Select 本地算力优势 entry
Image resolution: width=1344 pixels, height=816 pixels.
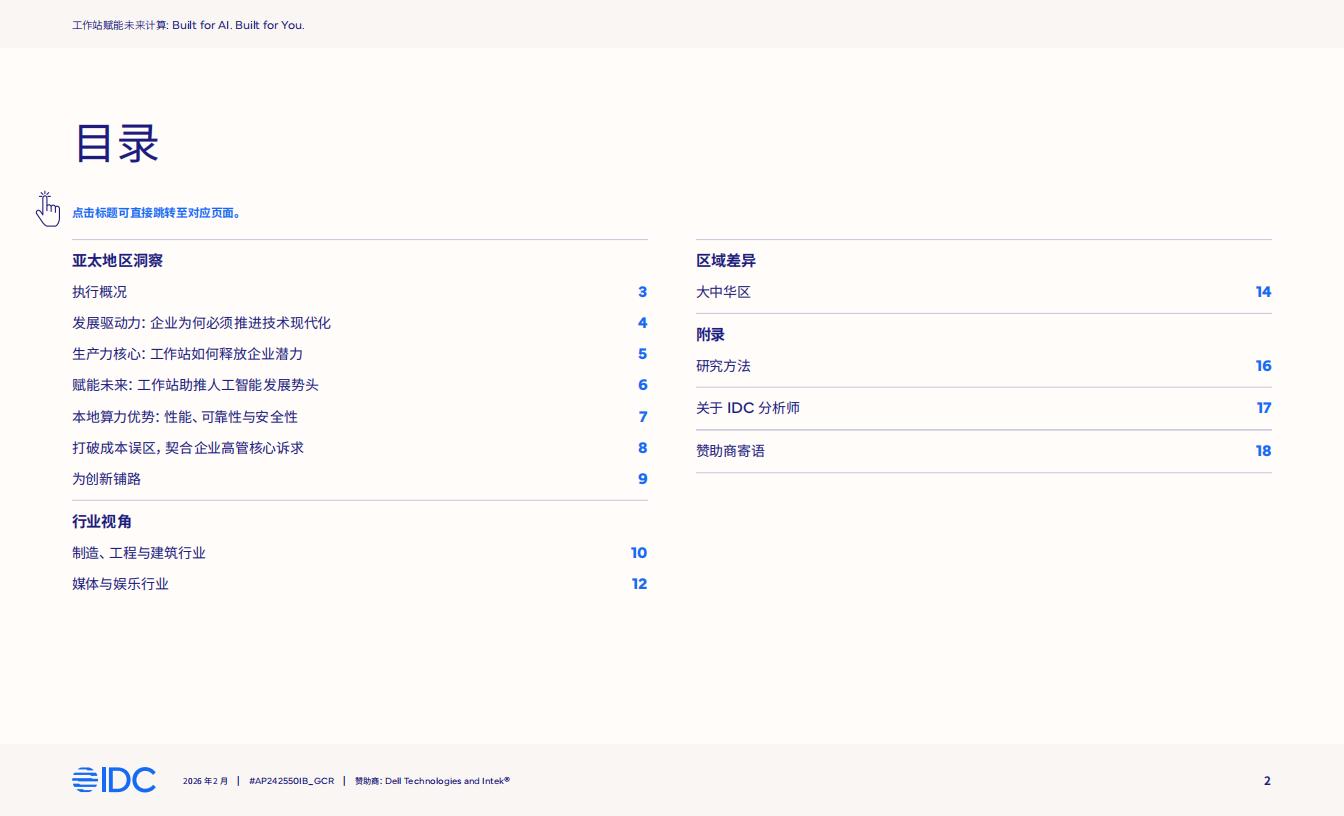pyautogui.click(x=185, y=417)
